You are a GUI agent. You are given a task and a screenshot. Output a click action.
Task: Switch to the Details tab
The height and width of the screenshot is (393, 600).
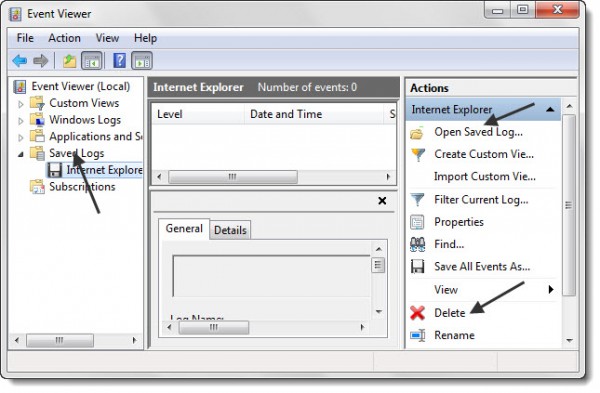230,230
